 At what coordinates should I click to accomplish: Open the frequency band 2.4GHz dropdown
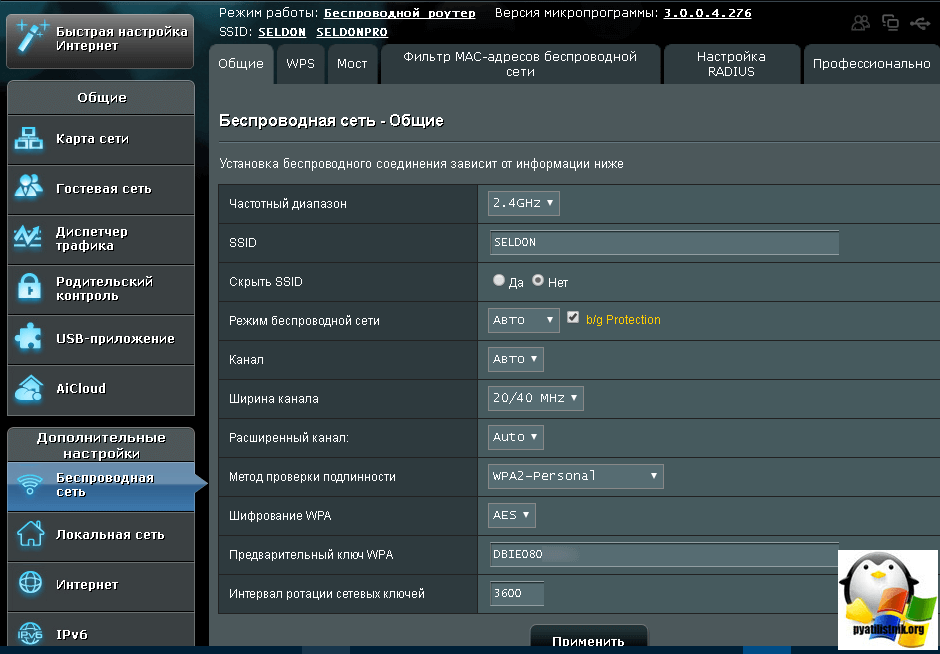(x=523, y=203)
